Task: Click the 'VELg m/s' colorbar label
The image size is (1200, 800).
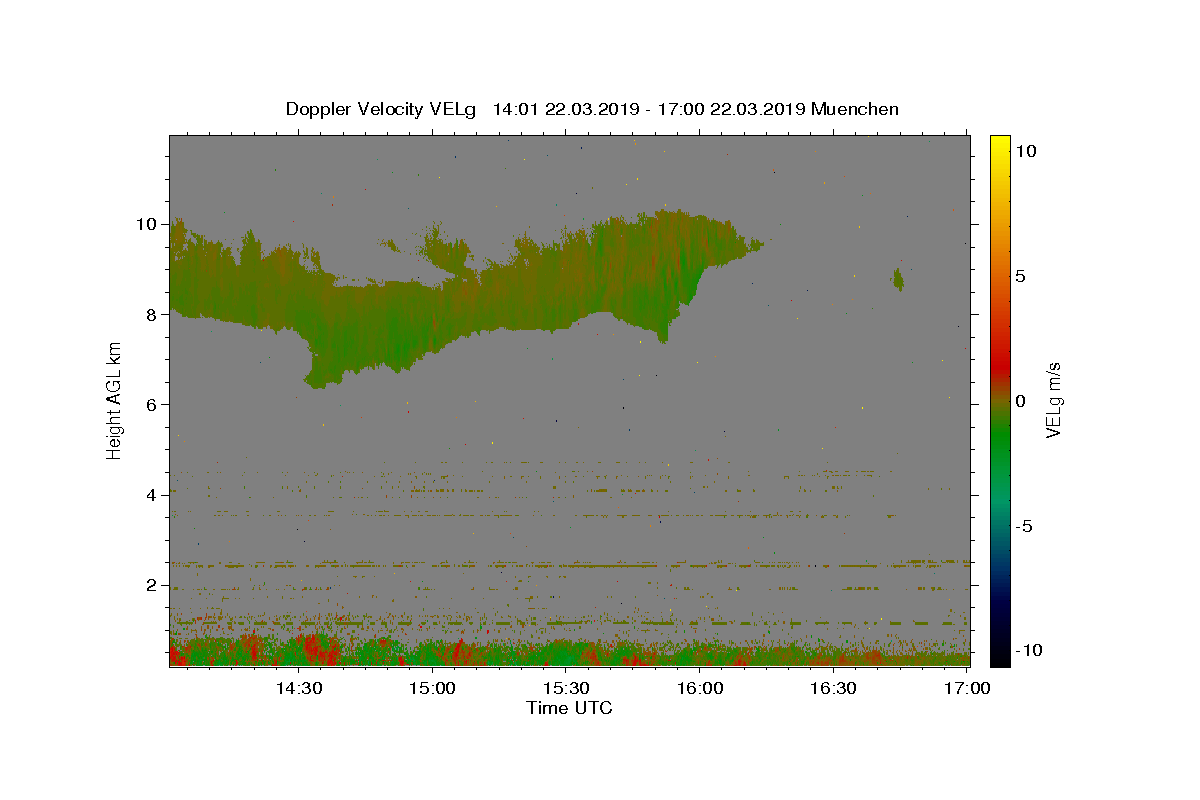Action: (x=1053, y=400)
